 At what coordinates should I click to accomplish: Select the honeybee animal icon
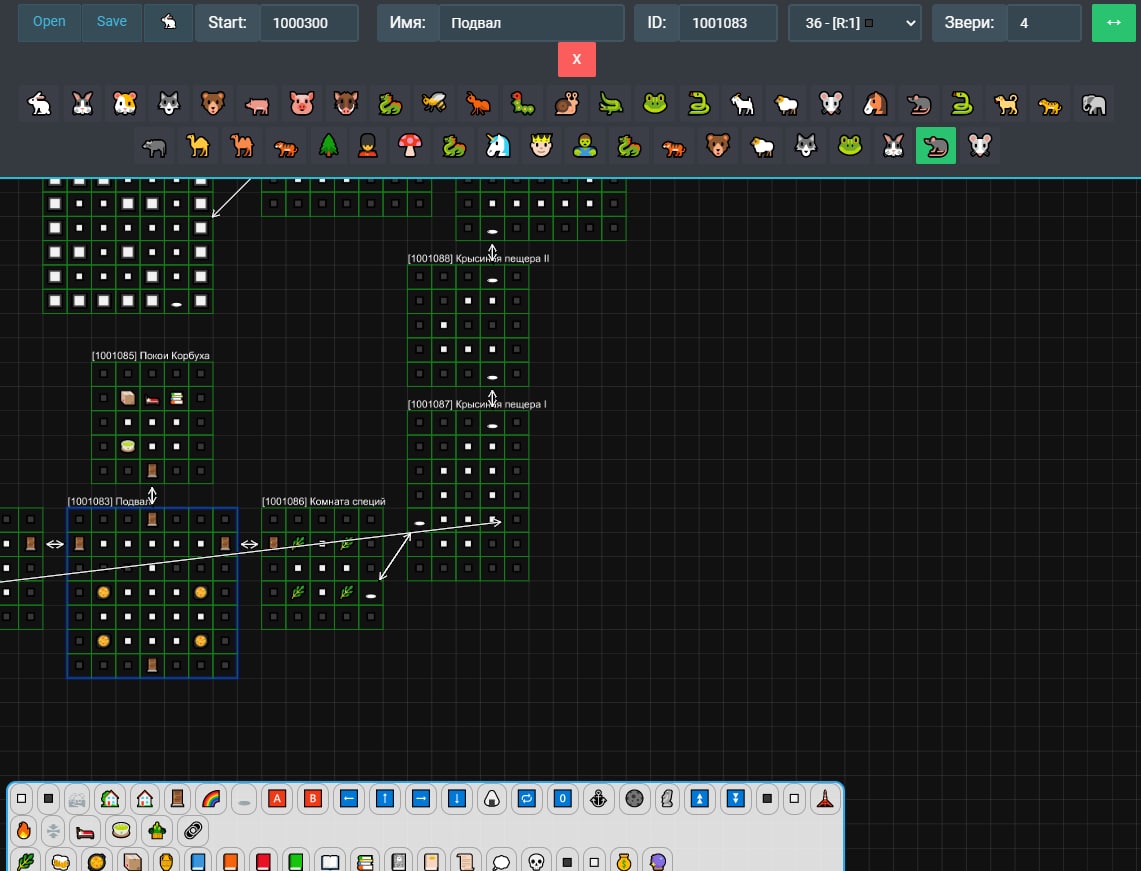click(434, 104)
